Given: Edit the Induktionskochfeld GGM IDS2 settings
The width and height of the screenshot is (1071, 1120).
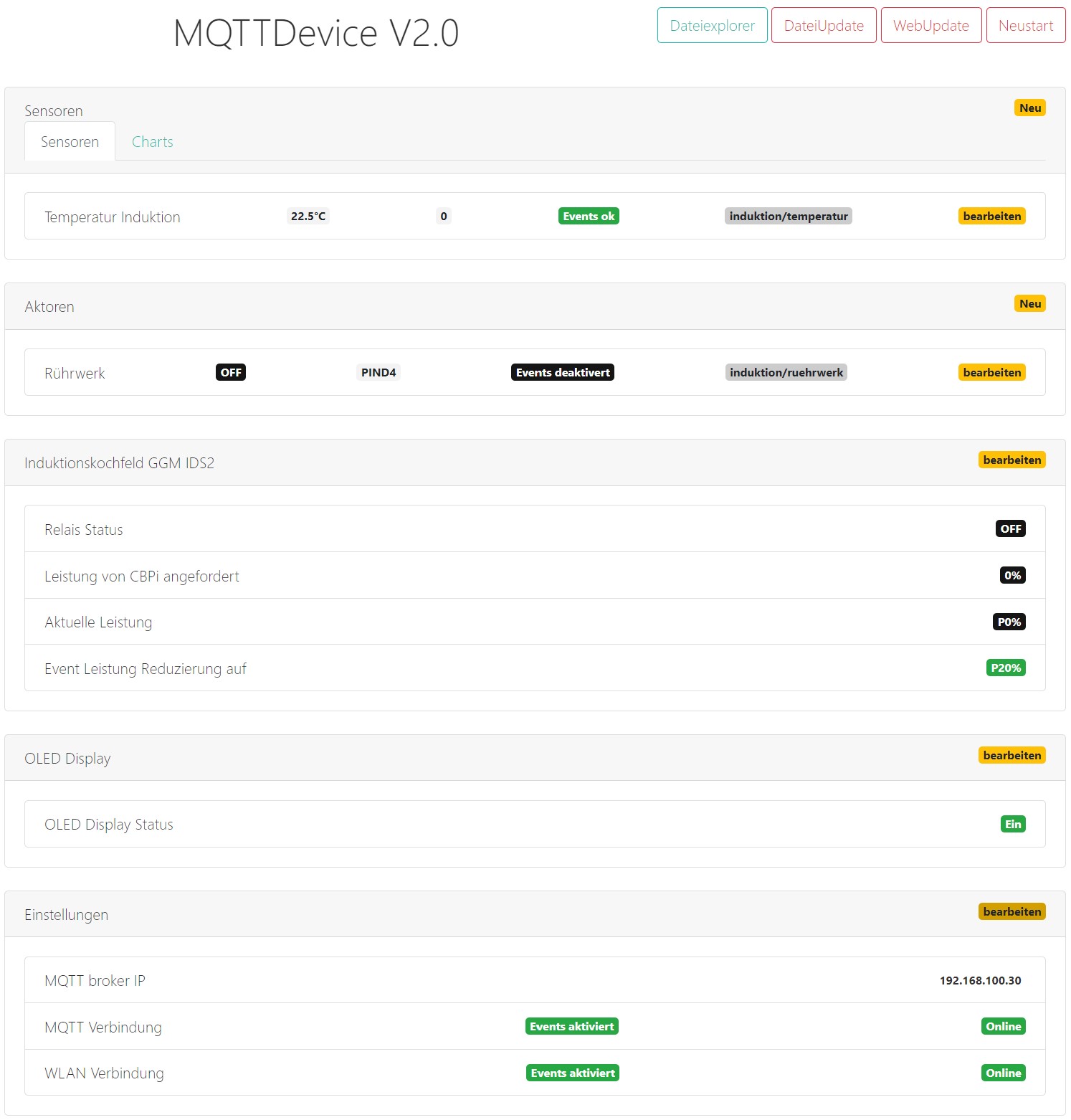Looking at the screenshot, I should 1011,460.
